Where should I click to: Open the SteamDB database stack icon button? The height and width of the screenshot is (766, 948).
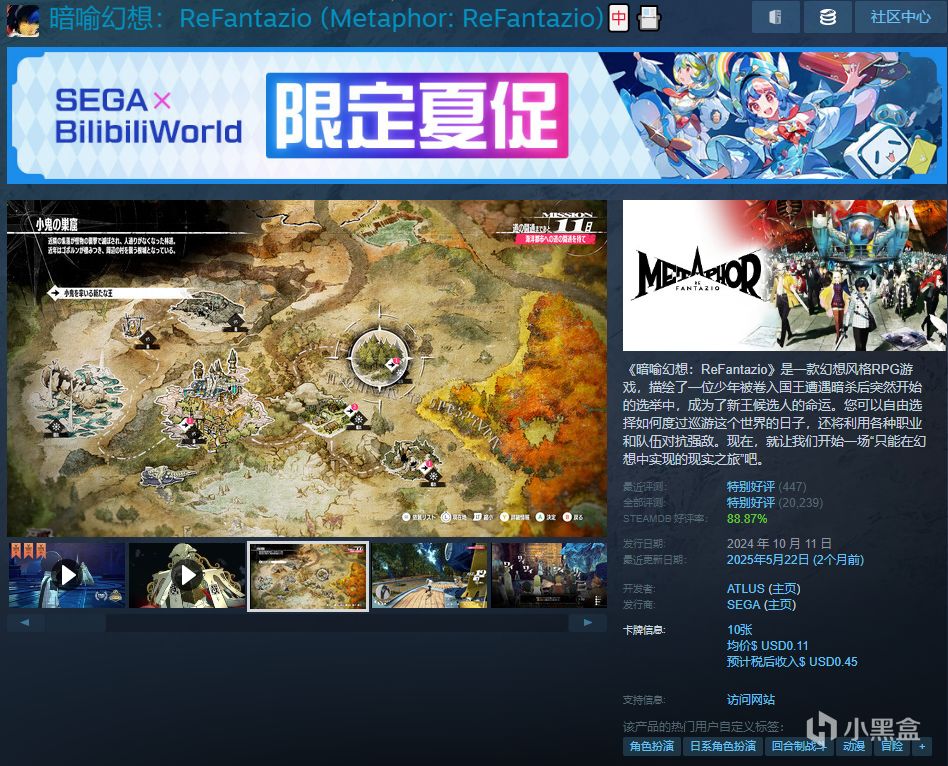coord(827,17)
